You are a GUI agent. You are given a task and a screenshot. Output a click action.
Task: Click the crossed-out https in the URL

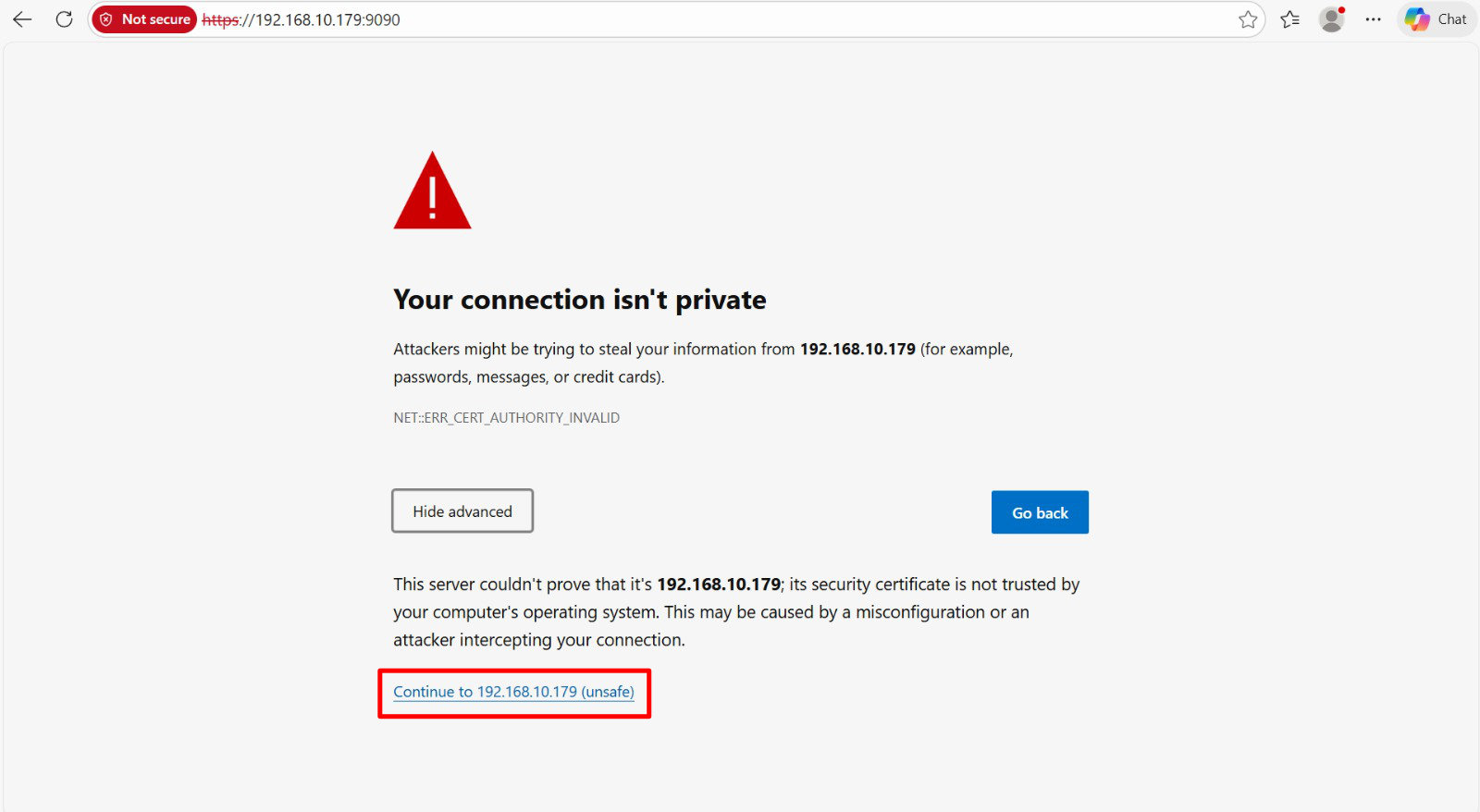click(x=220, y=19)
